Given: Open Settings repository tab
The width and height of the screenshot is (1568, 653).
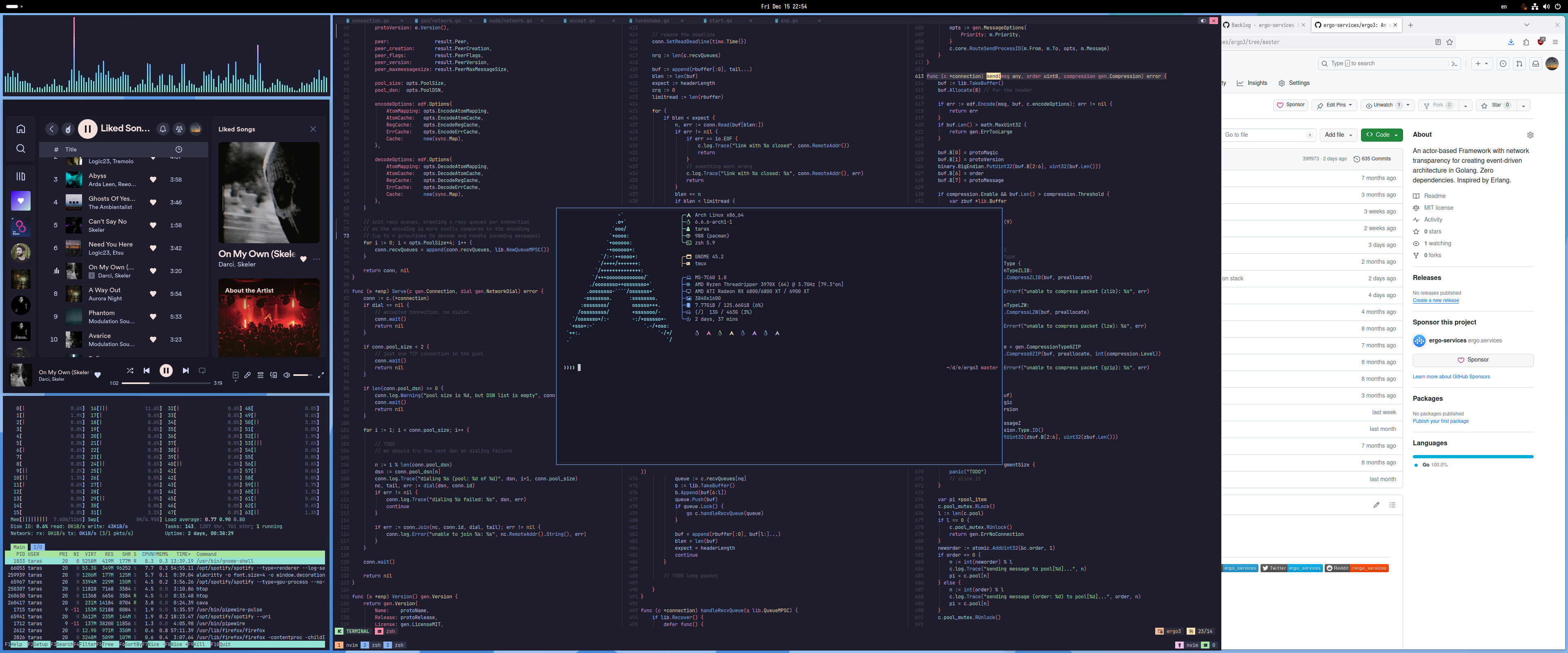Looking at the screenshot, I should pyautogui.click(x=1294, y=83).
